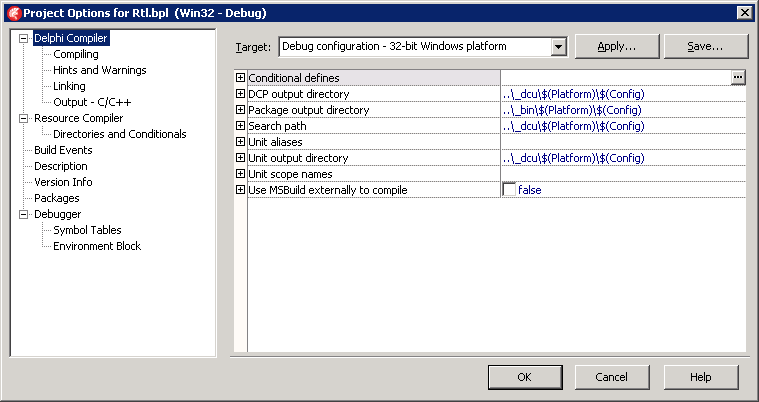The image size is (759, 402).
Task: Open the Target configuration dropdown
Action: 559,47
